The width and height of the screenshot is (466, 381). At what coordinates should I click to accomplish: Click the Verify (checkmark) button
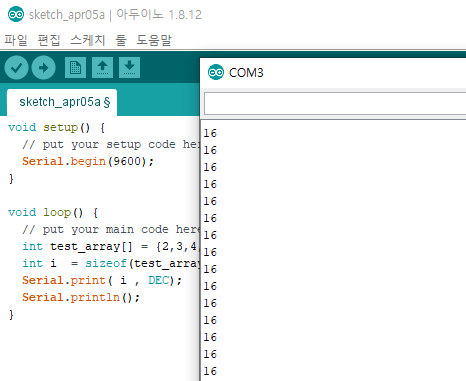click(16, 68)
